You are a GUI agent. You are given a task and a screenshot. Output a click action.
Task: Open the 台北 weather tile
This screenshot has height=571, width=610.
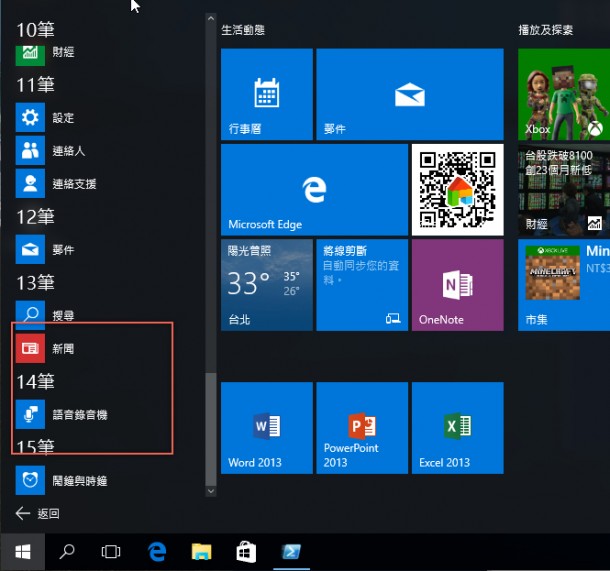point(267,285)
